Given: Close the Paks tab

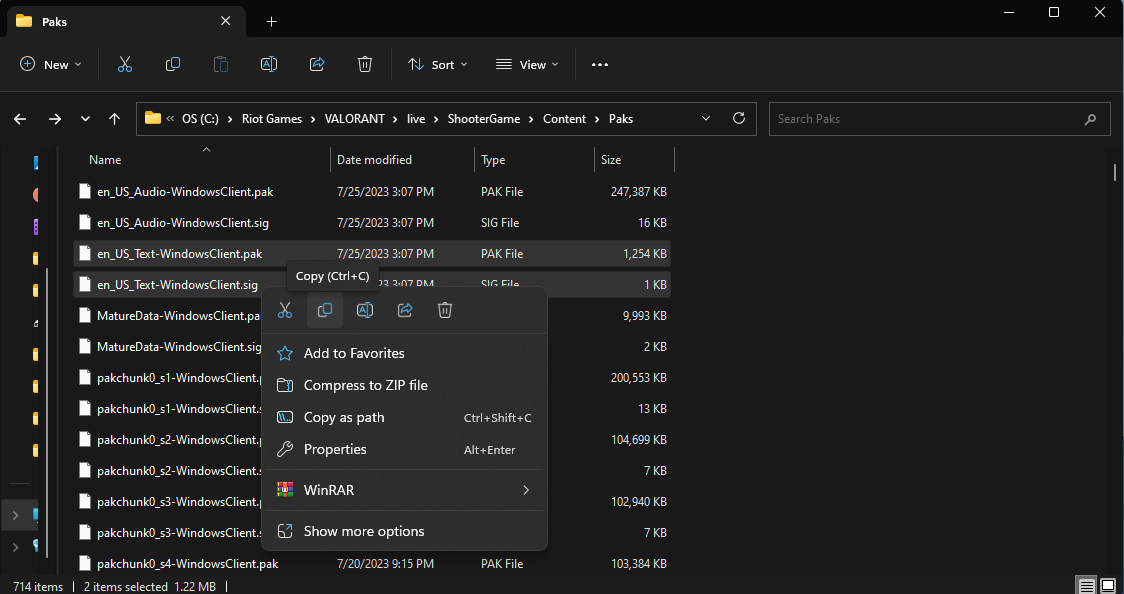Looking at the screenshot, I should [226, 21].
